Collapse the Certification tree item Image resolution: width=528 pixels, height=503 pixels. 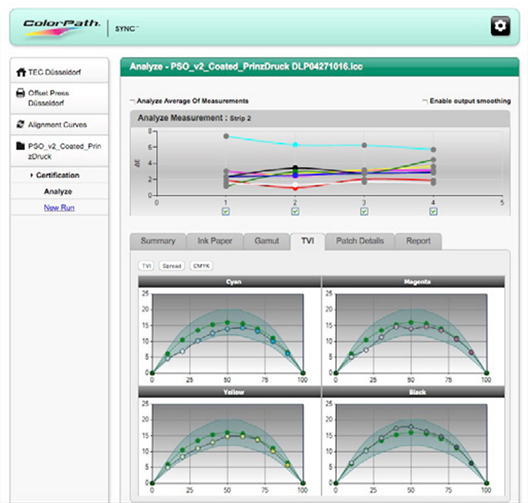click(x=32, y=175)
